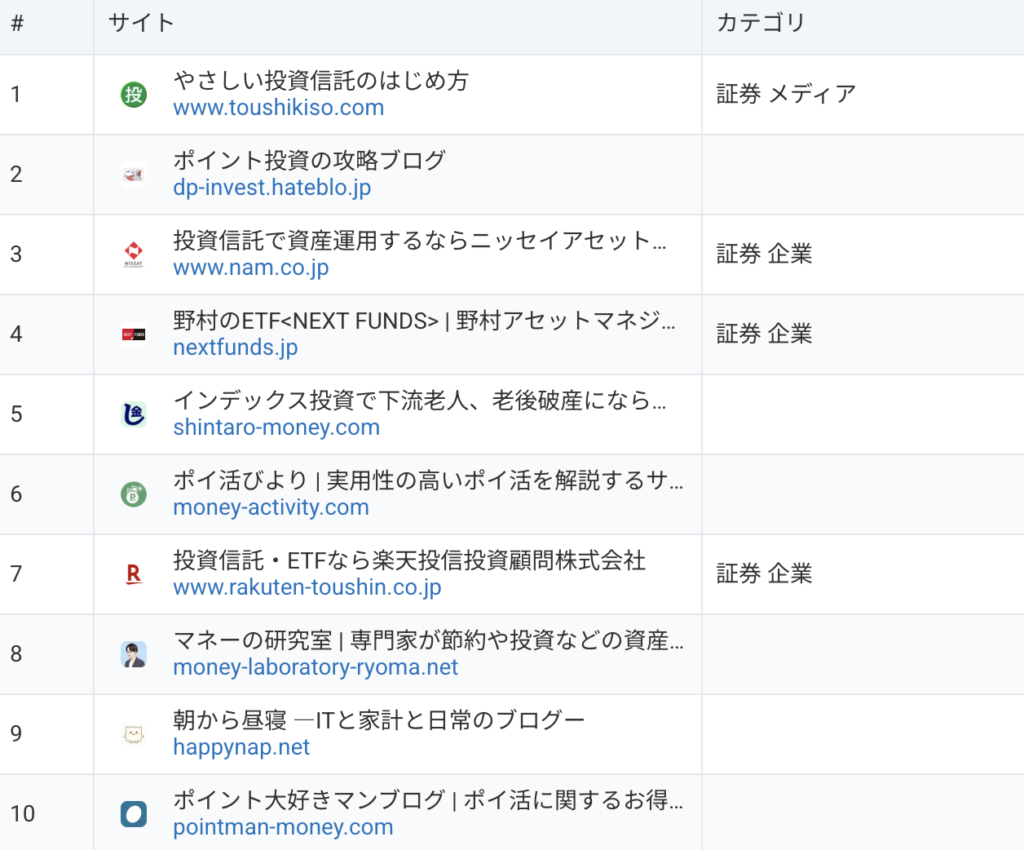Screen dimensions: 1024x850
Task: Click the blue pointman-money.com favicon
Action: coord(133,814)
